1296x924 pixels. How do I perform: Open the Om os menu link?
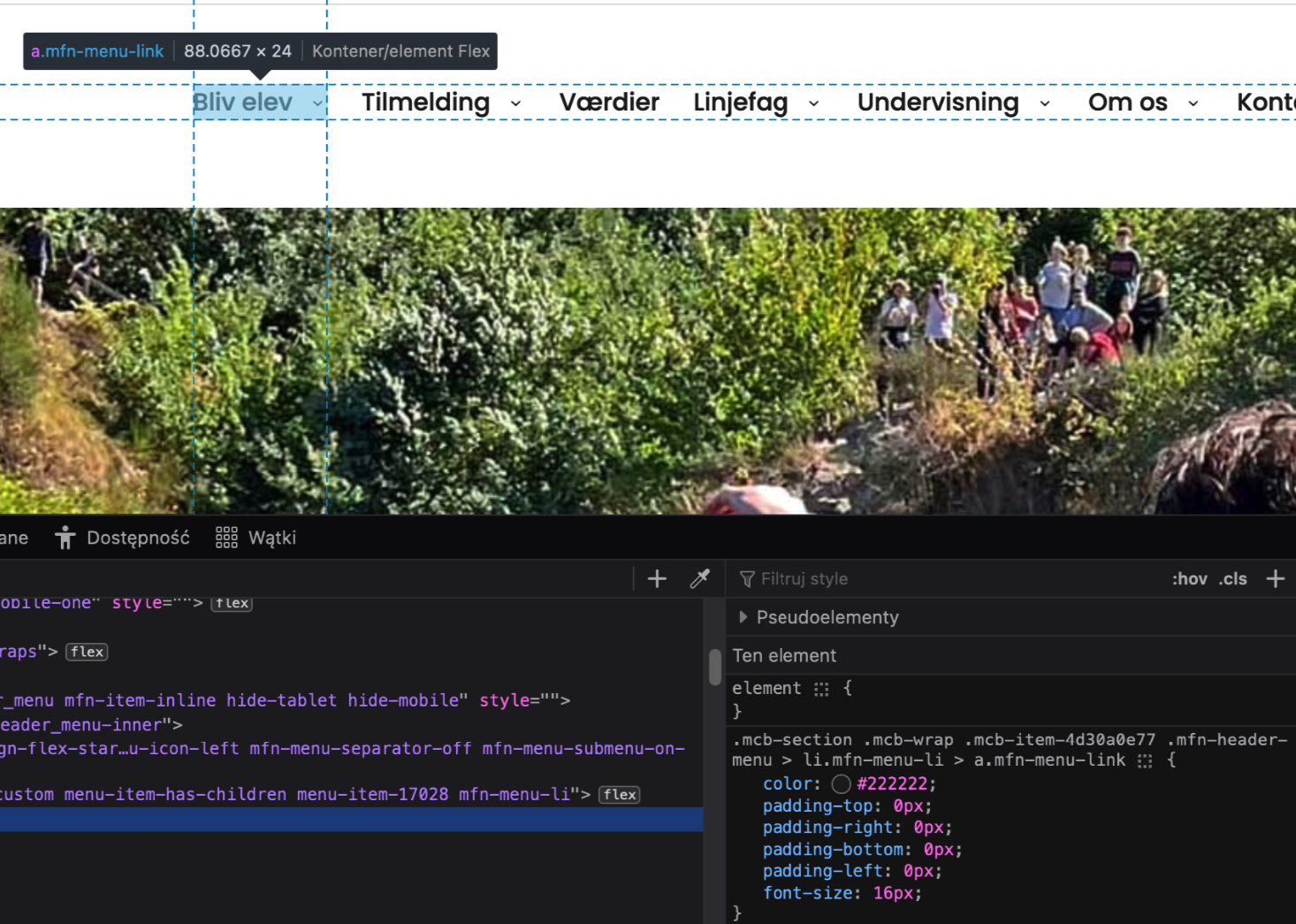(x=1127, y=103)
